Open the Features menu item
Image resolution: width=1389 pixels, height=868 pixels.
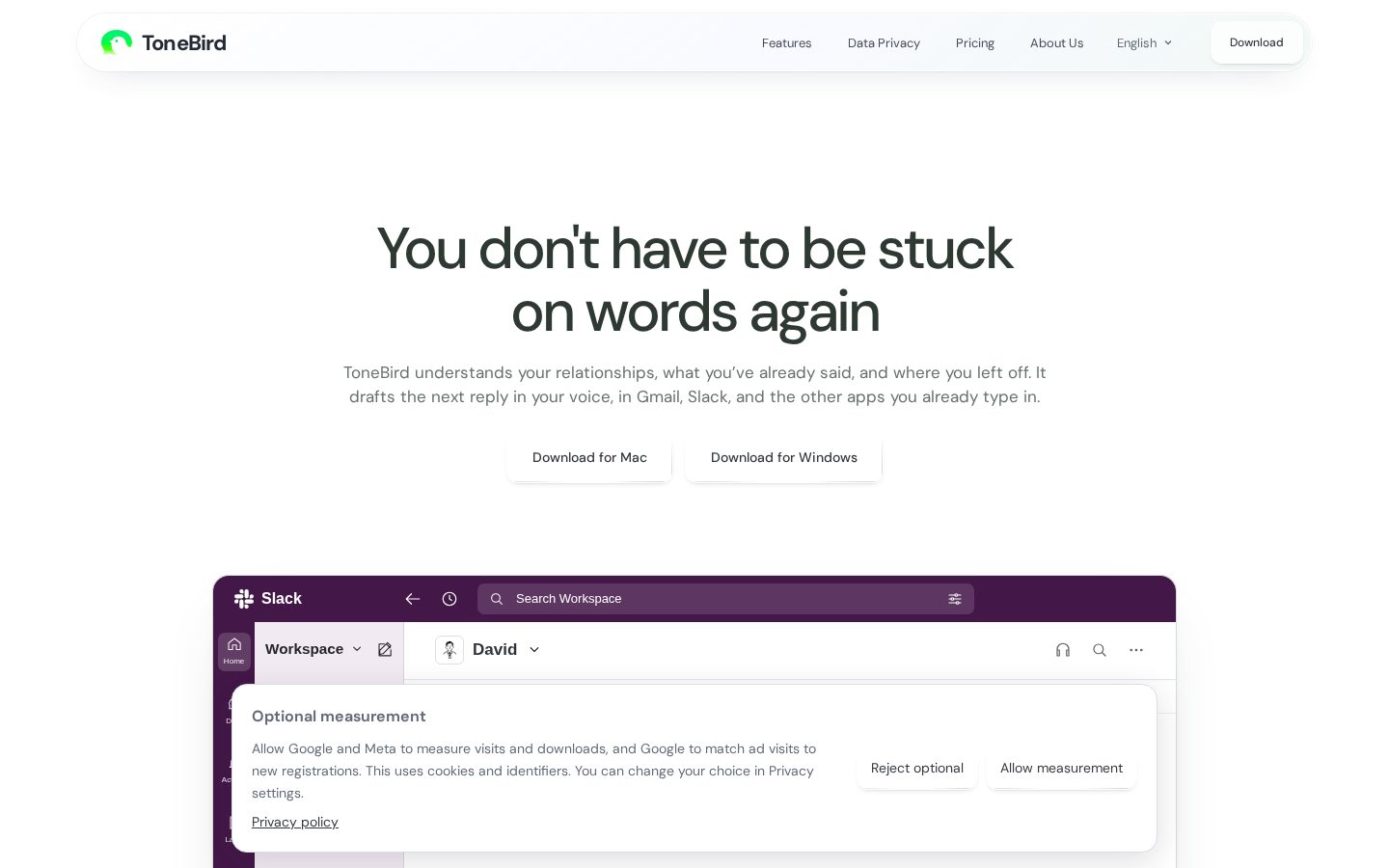[786, 43]
